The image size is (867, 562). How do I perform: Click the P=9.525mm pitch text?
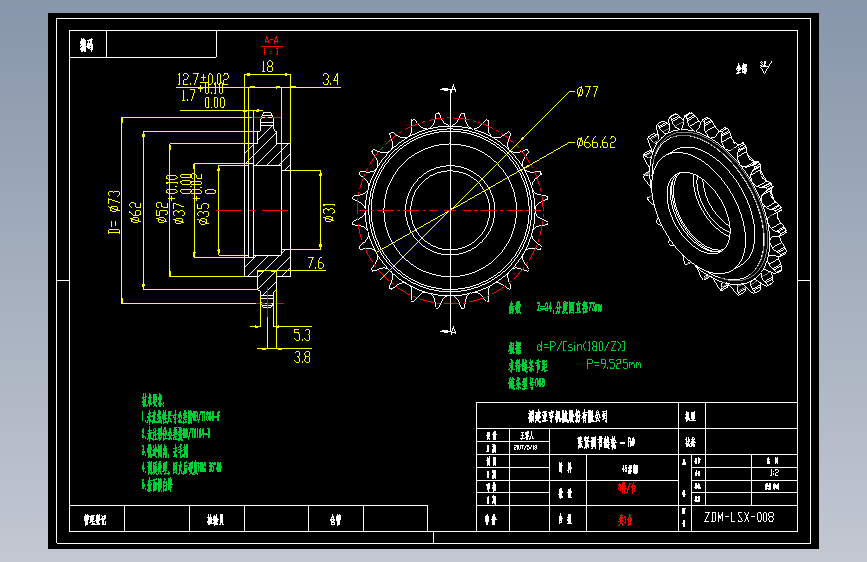pos(614,364)
